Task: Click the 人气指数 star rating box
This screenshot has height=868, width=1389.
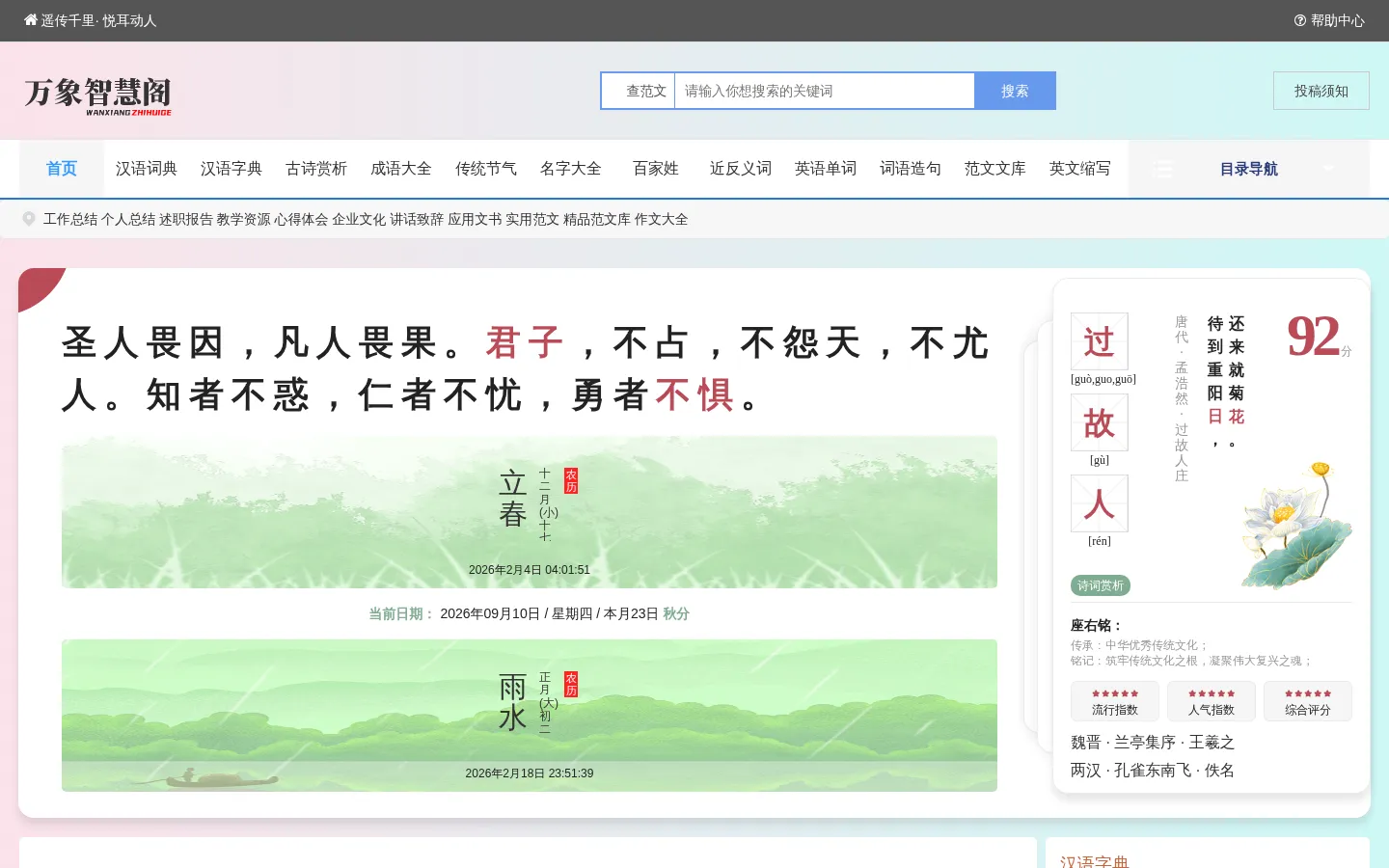Action: coord(1212,701)
